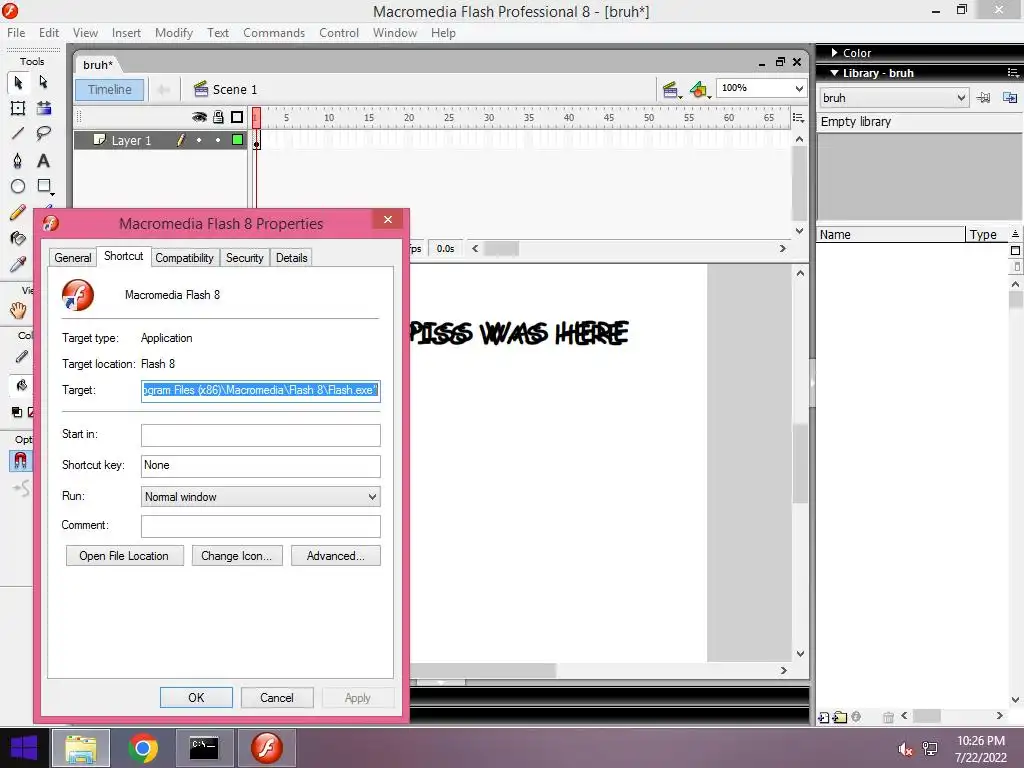Image resolution: width=1024 pixels, height=768 pixels.
Task: Toggle show/hide all layers eye icon
Action: tap(199, 117)
